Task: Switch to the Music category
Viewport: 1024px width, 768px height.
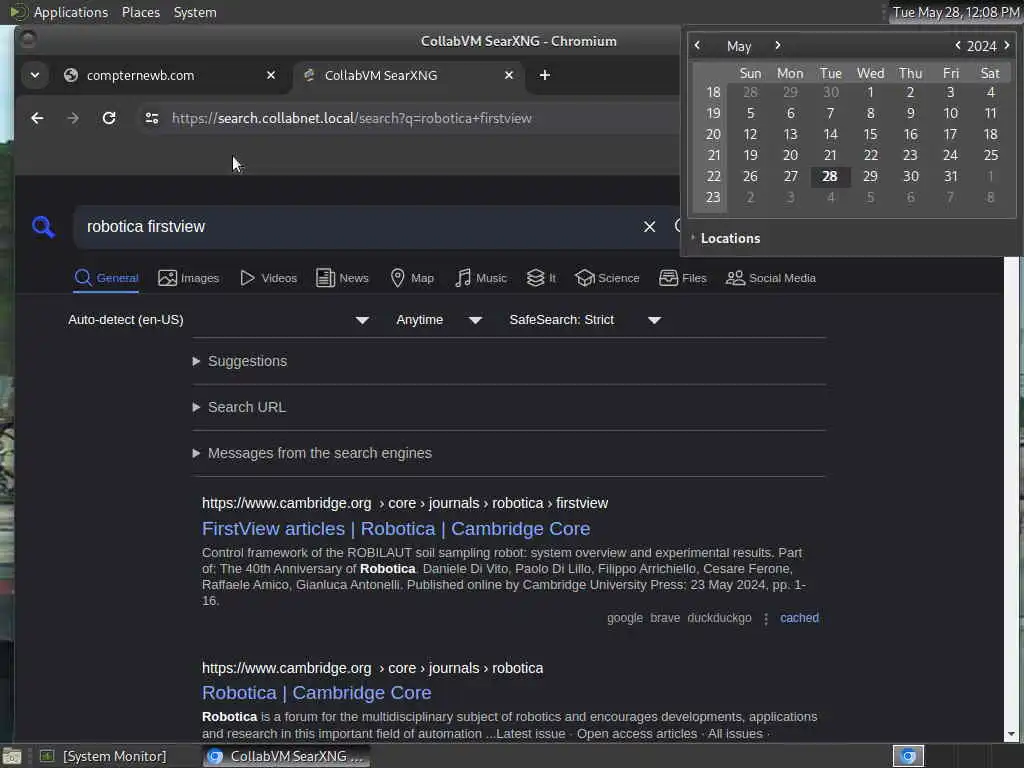Action: (x=481, y=278)
